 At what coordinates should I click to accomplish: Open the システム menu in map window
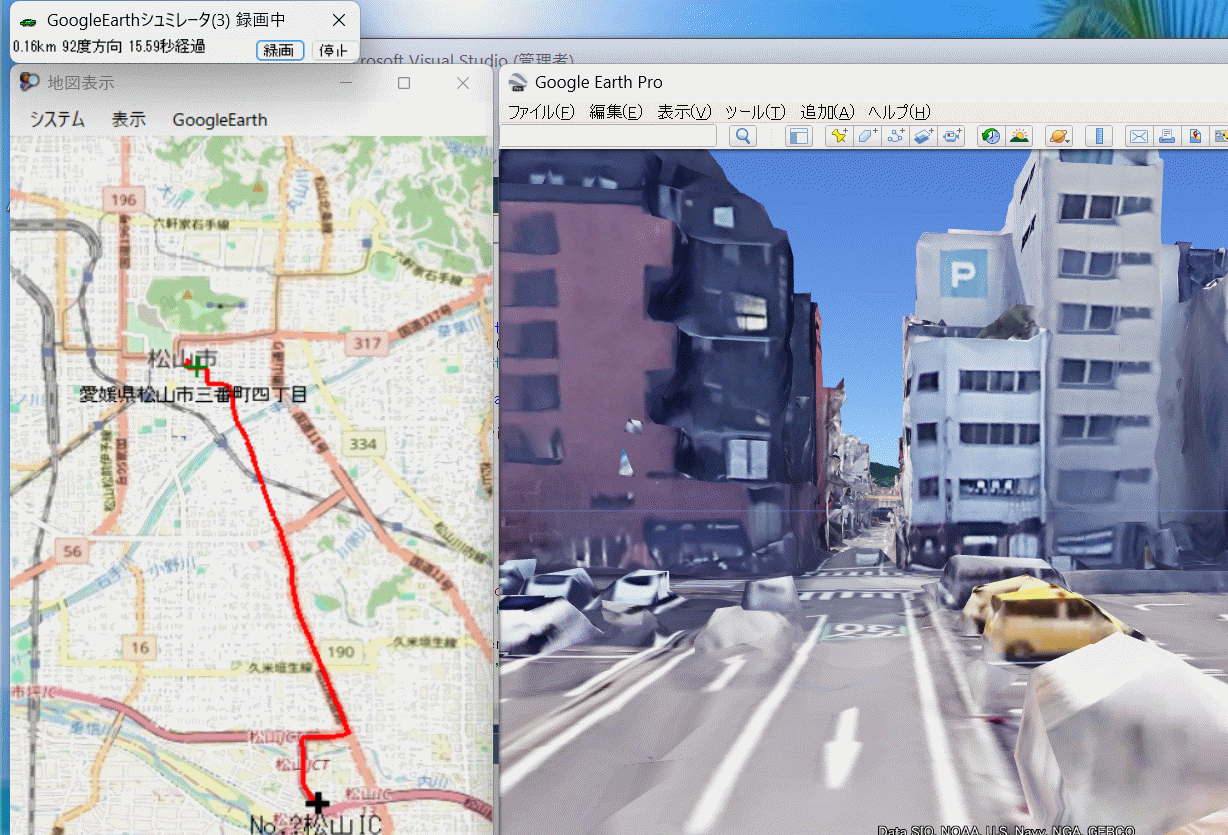pyautogui.click(x=57, y=120)
